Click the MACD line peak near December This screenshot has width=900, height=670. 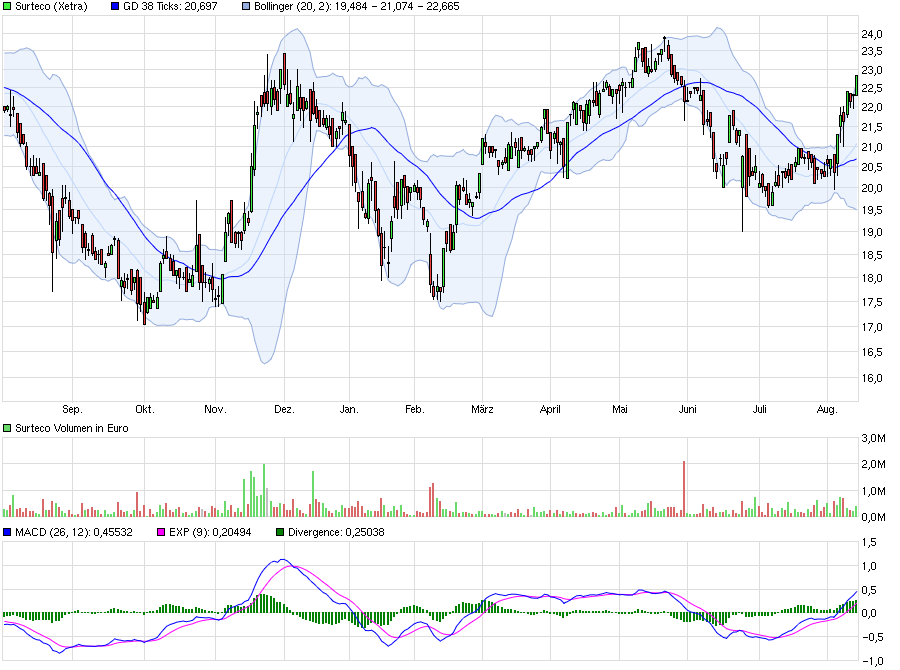pyautogui.click(x=281, y=560)
